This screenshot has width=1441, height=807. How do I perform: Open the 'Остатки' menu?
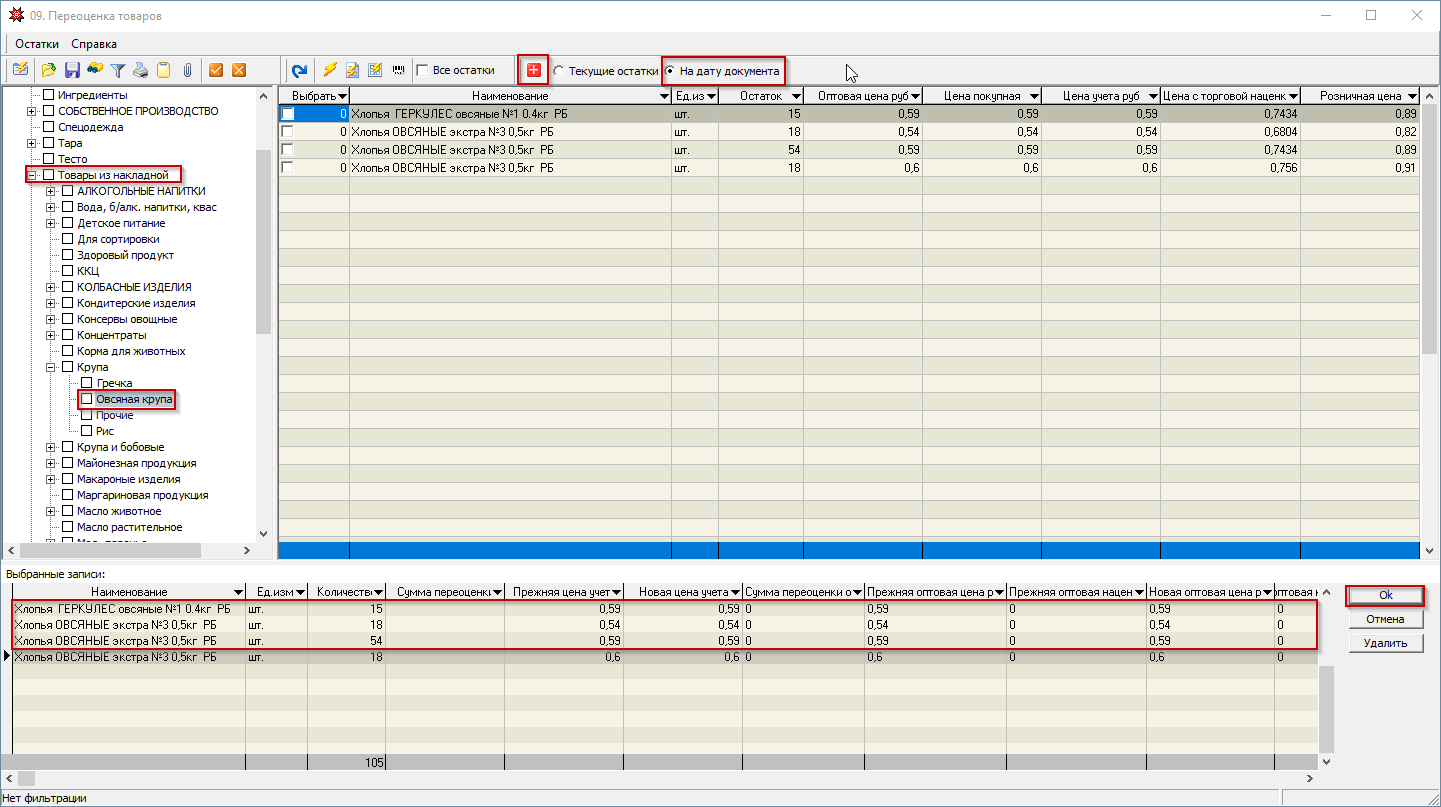click(x=36, y=44)
